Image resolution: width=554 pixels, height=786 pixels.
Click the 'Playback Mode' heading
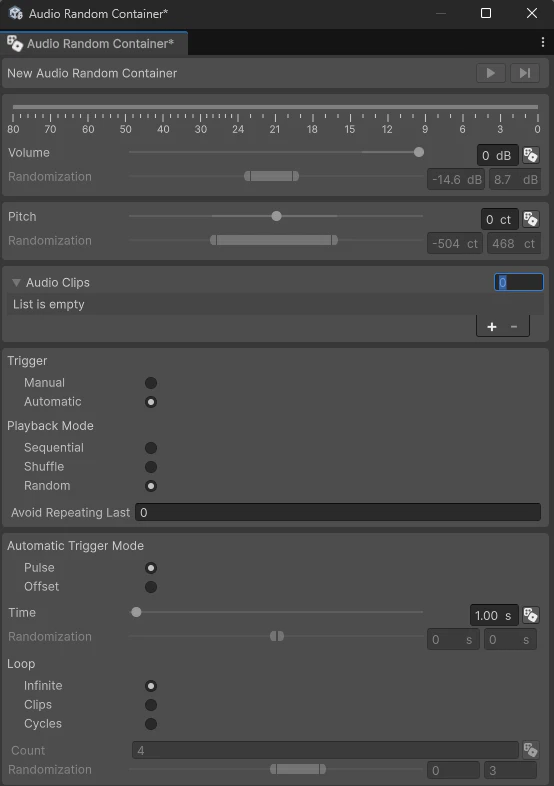(x=50, y=426)
